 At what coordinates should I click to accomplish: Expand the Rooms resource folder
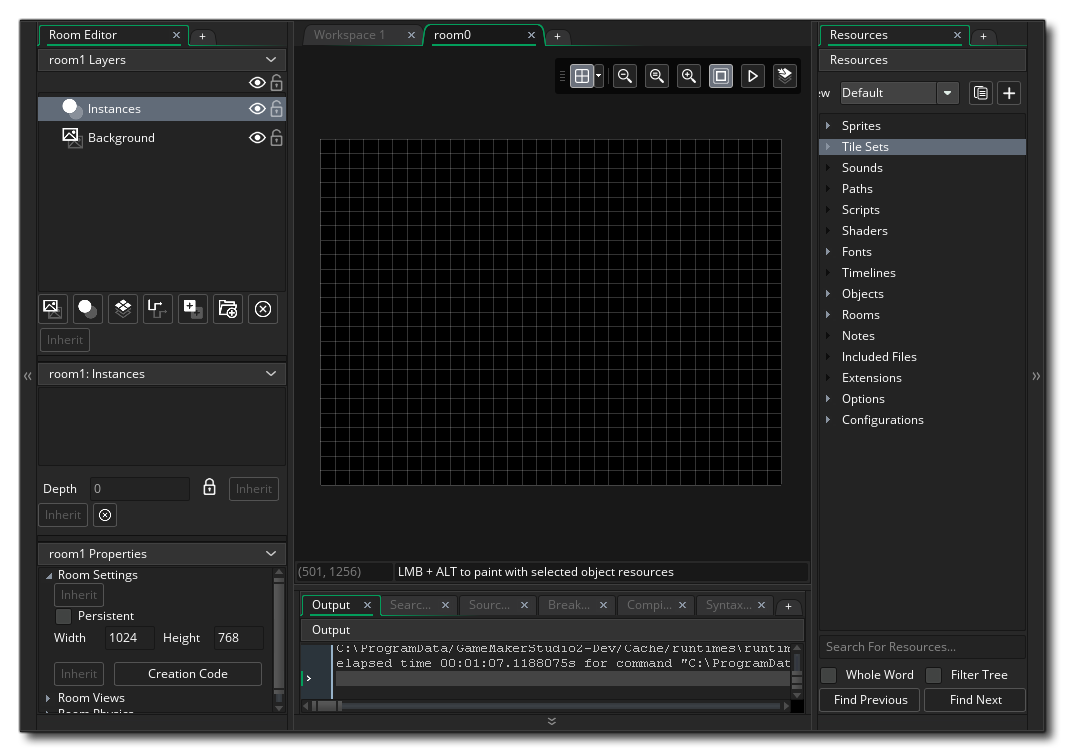[828, 315]
